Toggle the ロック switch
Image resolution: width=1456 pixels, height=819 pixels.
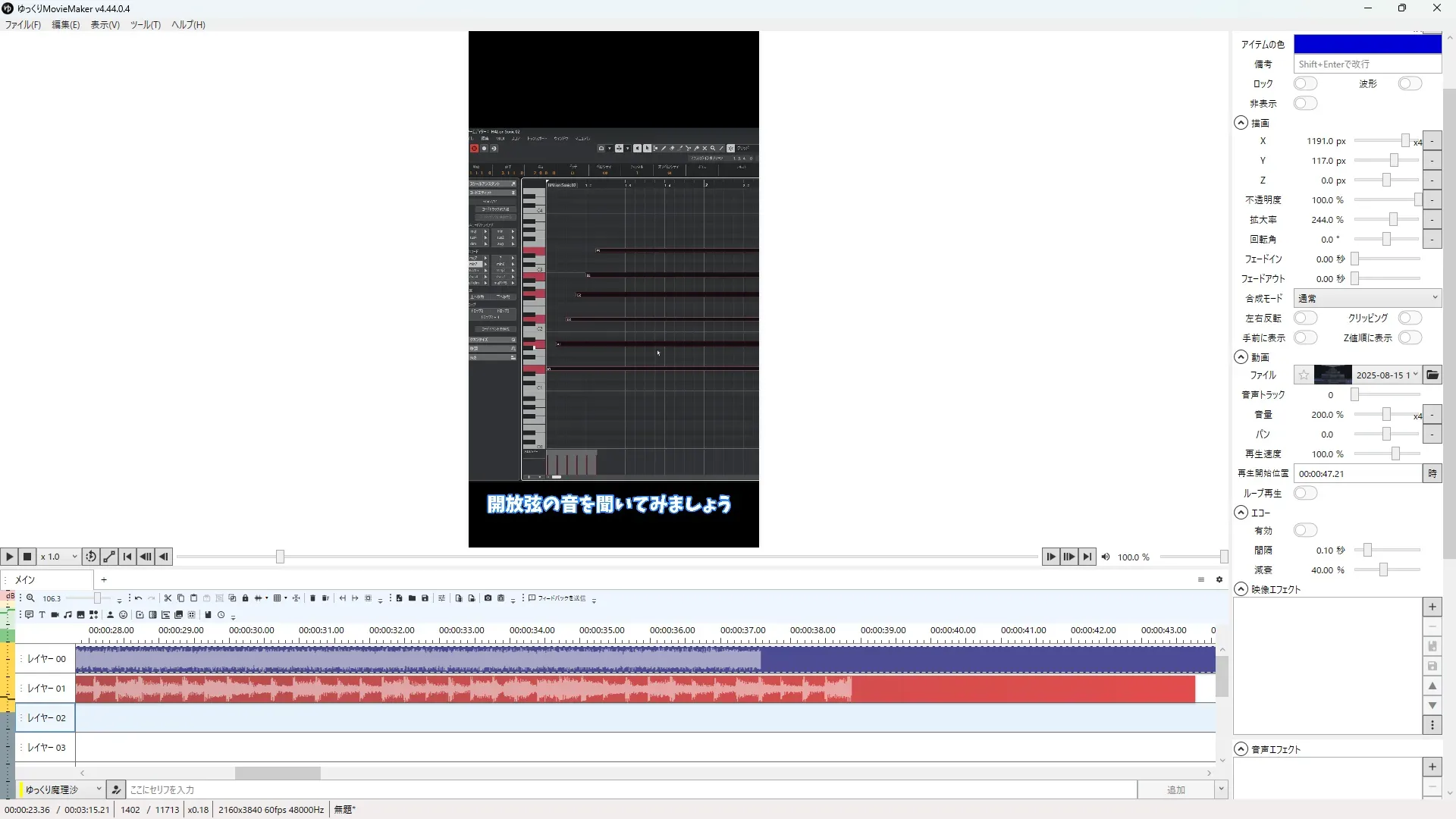pos(1304,83)
